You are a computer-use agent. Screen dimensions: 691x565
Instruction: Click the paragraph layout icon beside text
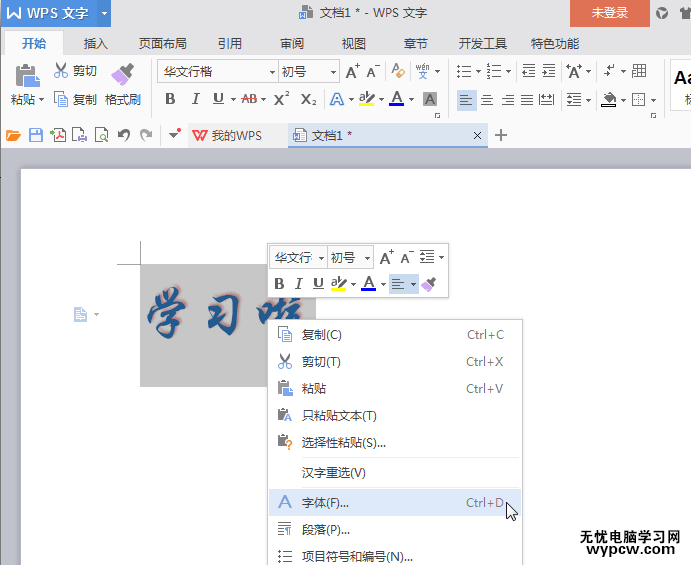[80, 314]
